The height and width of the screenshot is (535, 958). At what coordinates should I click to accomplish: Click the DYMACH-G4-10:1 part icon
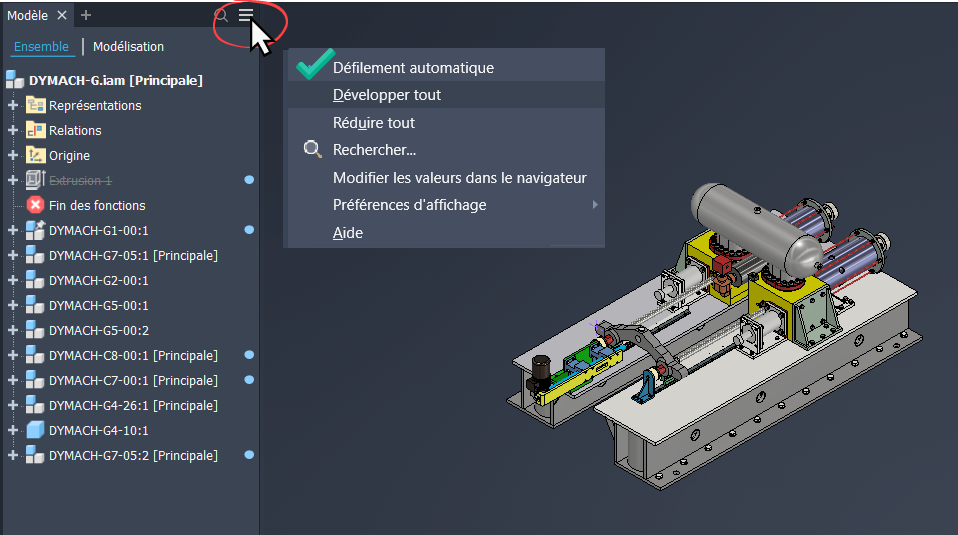click(35, 430)
